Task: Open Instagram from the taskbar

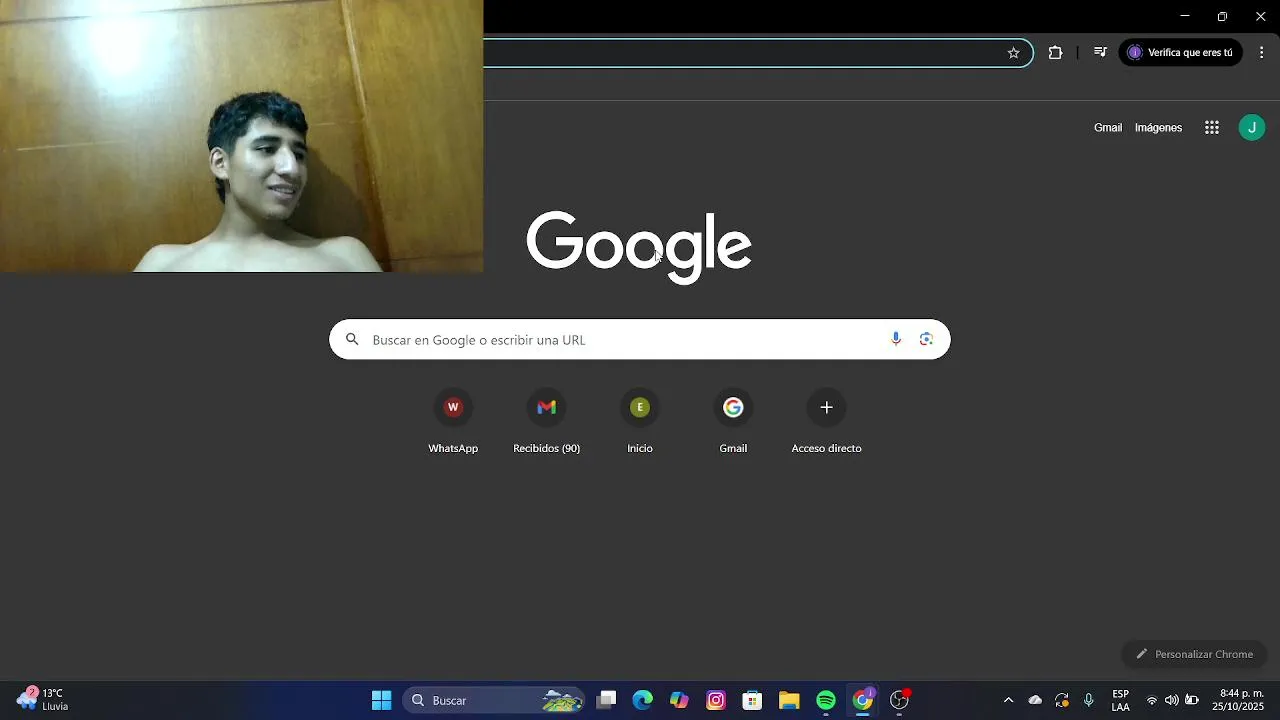Action: pos(716,700)
